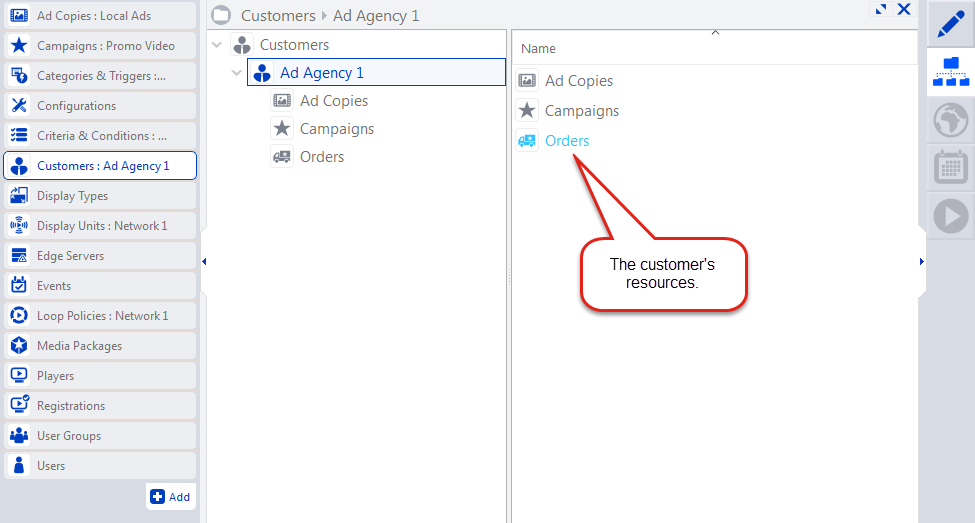Select Ad Copies under Ad Agency 1 tree

coord(334,101)
